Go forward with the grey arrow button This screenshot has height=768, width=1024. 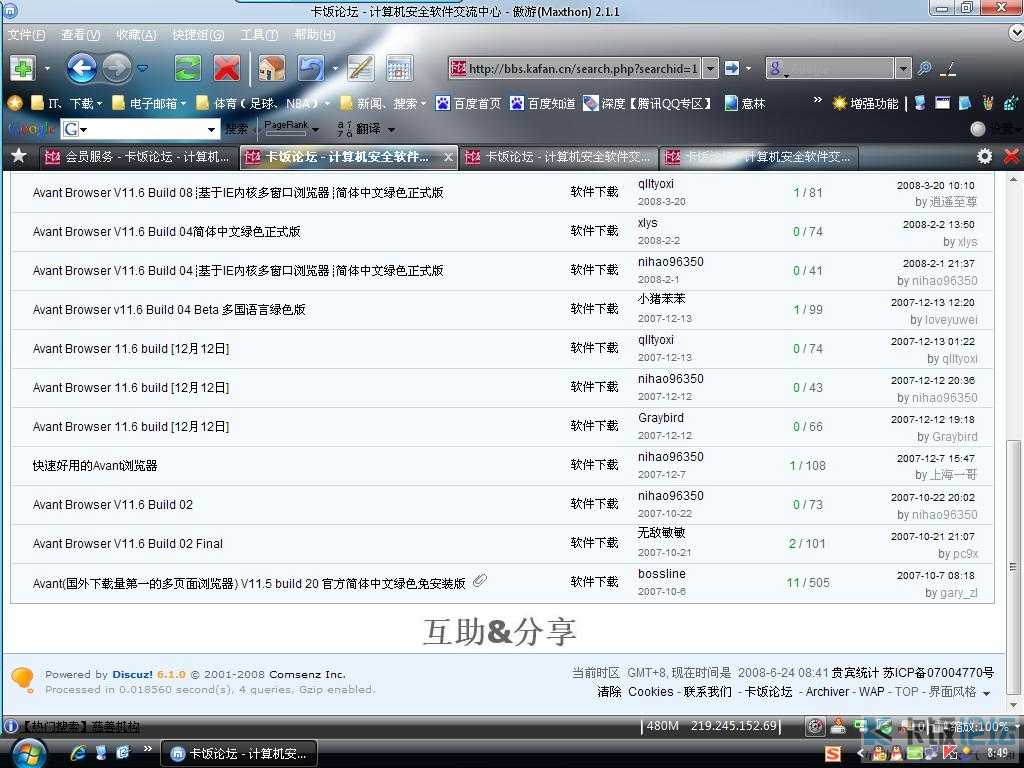click(118, 68)
